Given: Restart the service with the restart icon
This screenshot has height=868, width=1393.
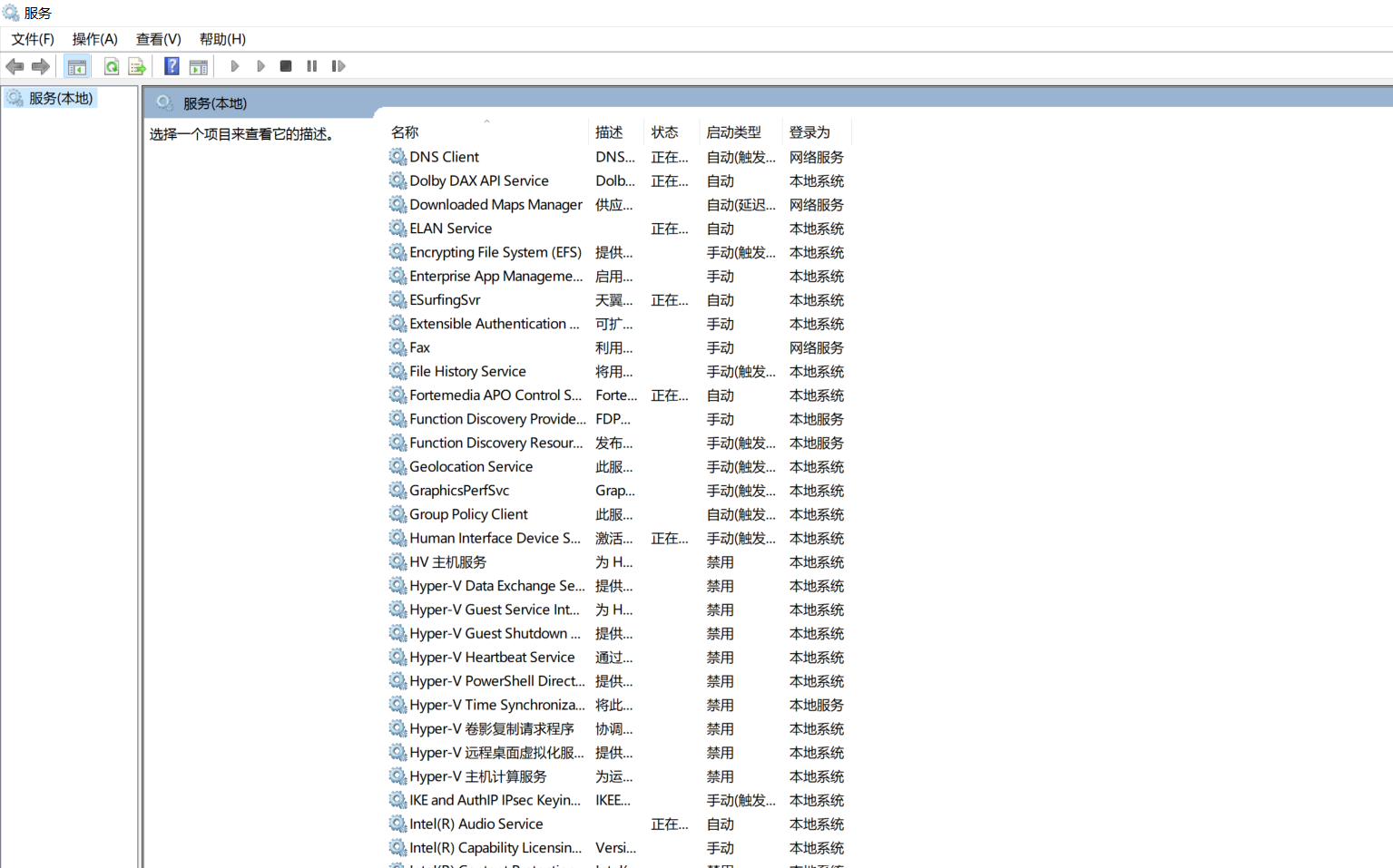Looking at the screenshot, I should (338, 65).
